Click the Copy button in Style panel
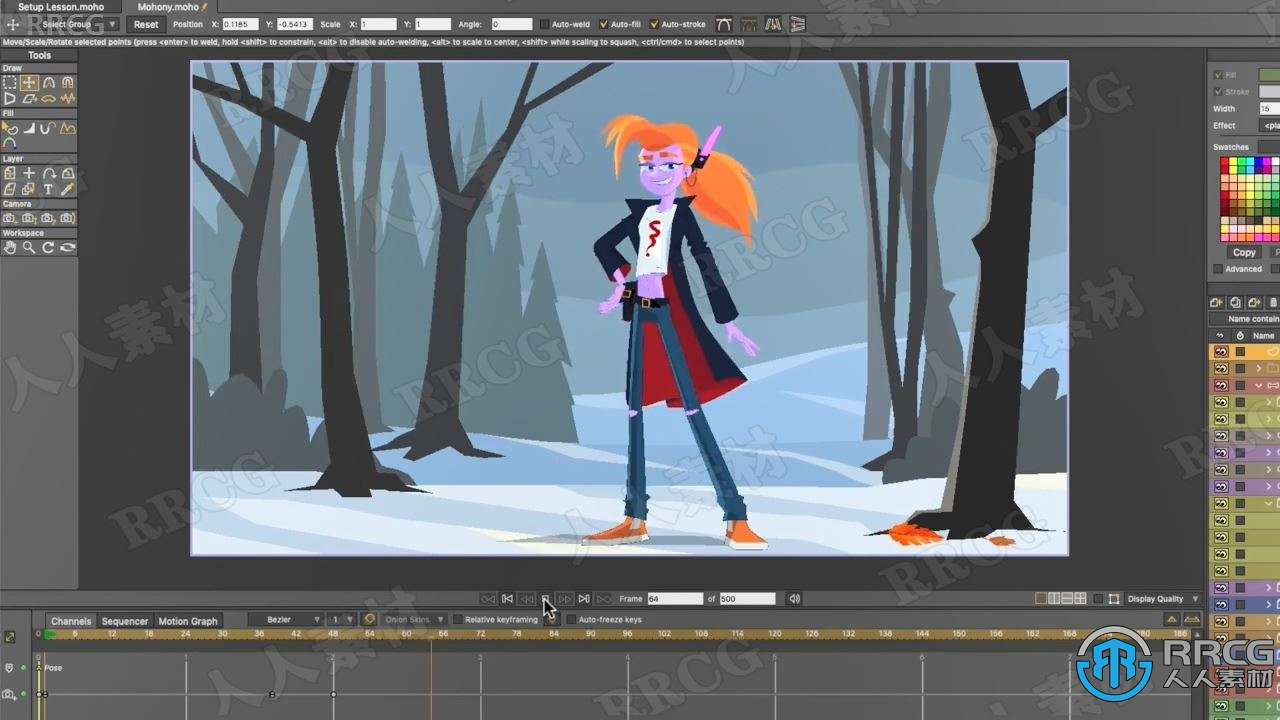 coord(1244,253)
